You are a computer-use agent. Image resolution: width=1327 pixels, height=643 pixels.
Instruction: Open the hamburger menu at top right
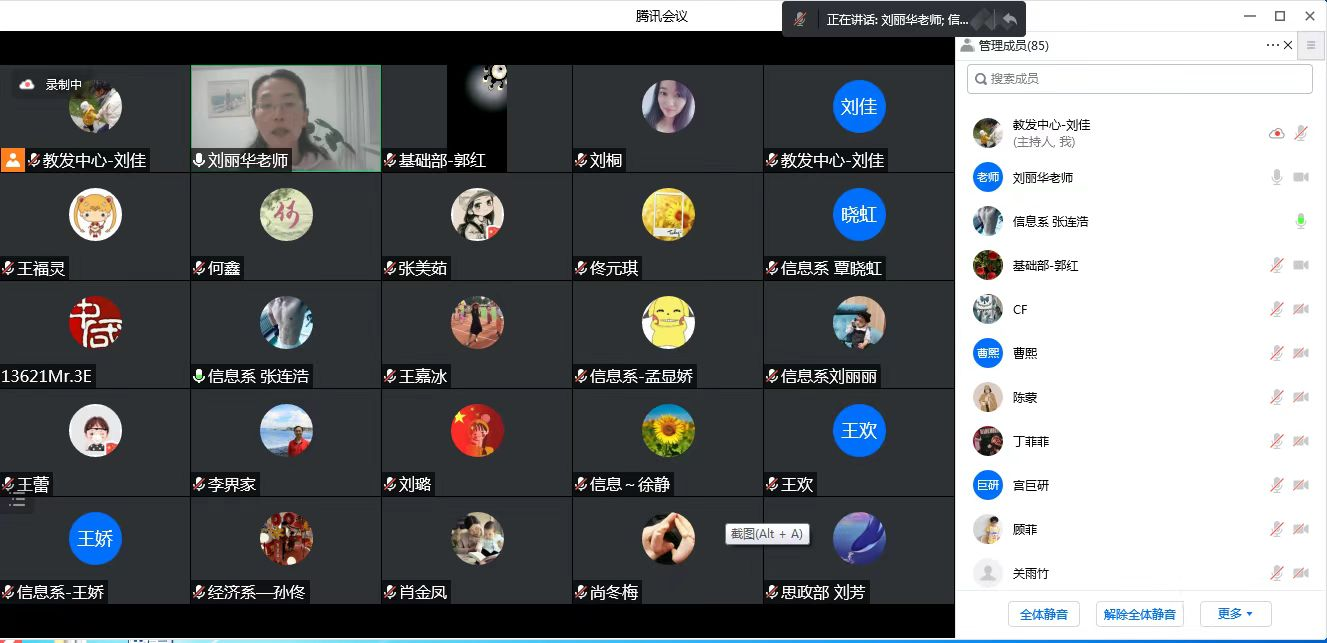[1311, 45]
